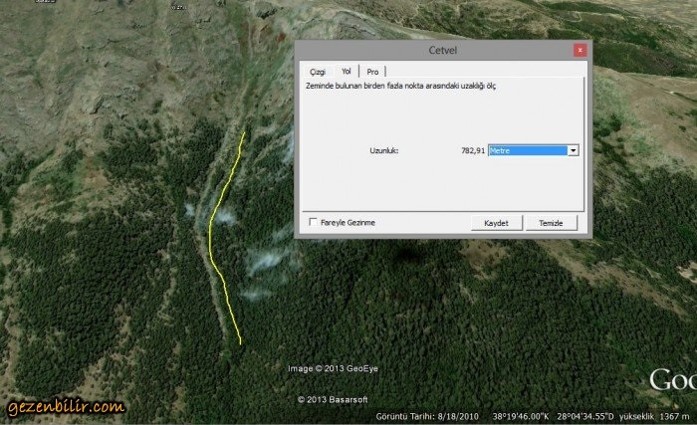The width and height of the screenshot is (697, 425).
Task: Enable the Fareyle Gezinme checkbox
Action: point(313,222)
